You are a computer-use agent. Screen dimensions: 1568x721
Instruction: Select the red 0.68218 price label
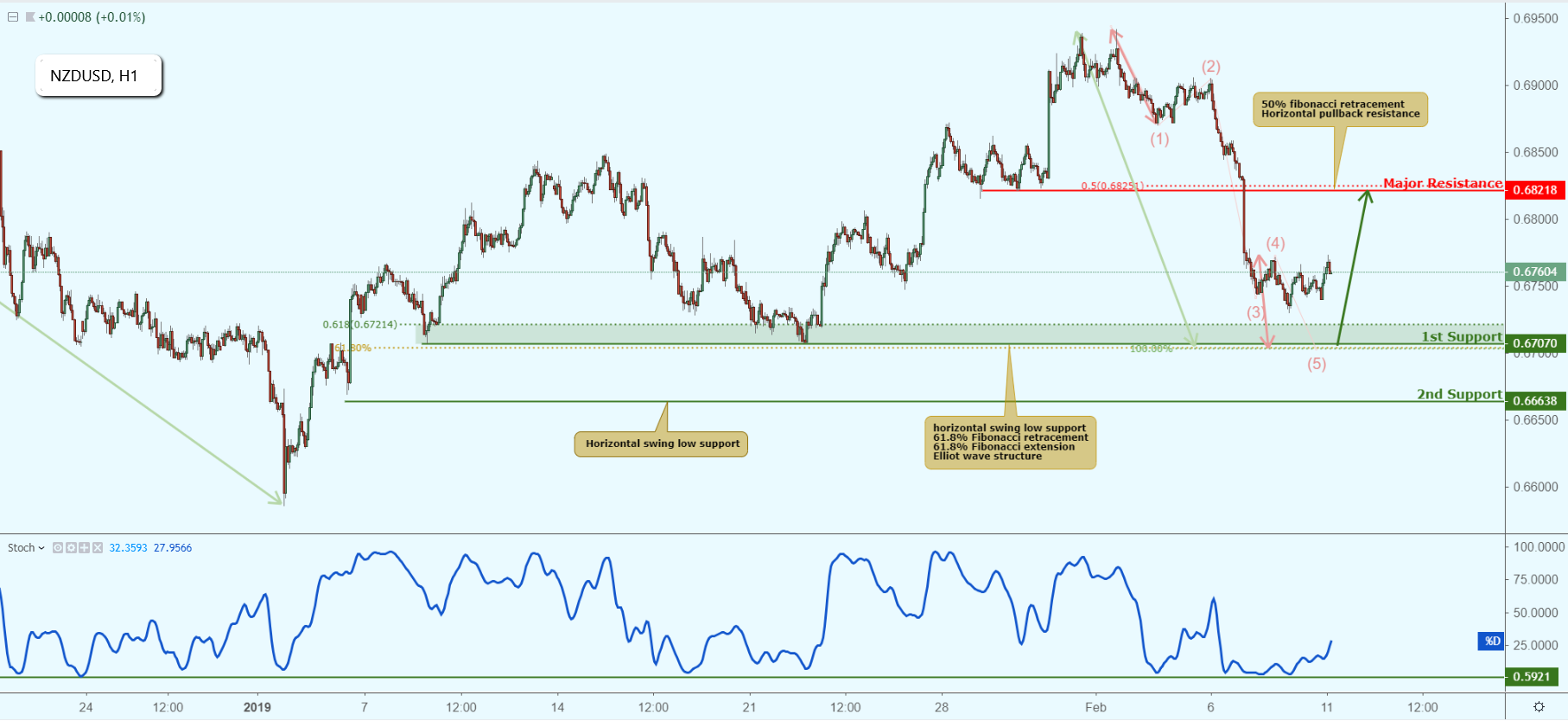1535,190
